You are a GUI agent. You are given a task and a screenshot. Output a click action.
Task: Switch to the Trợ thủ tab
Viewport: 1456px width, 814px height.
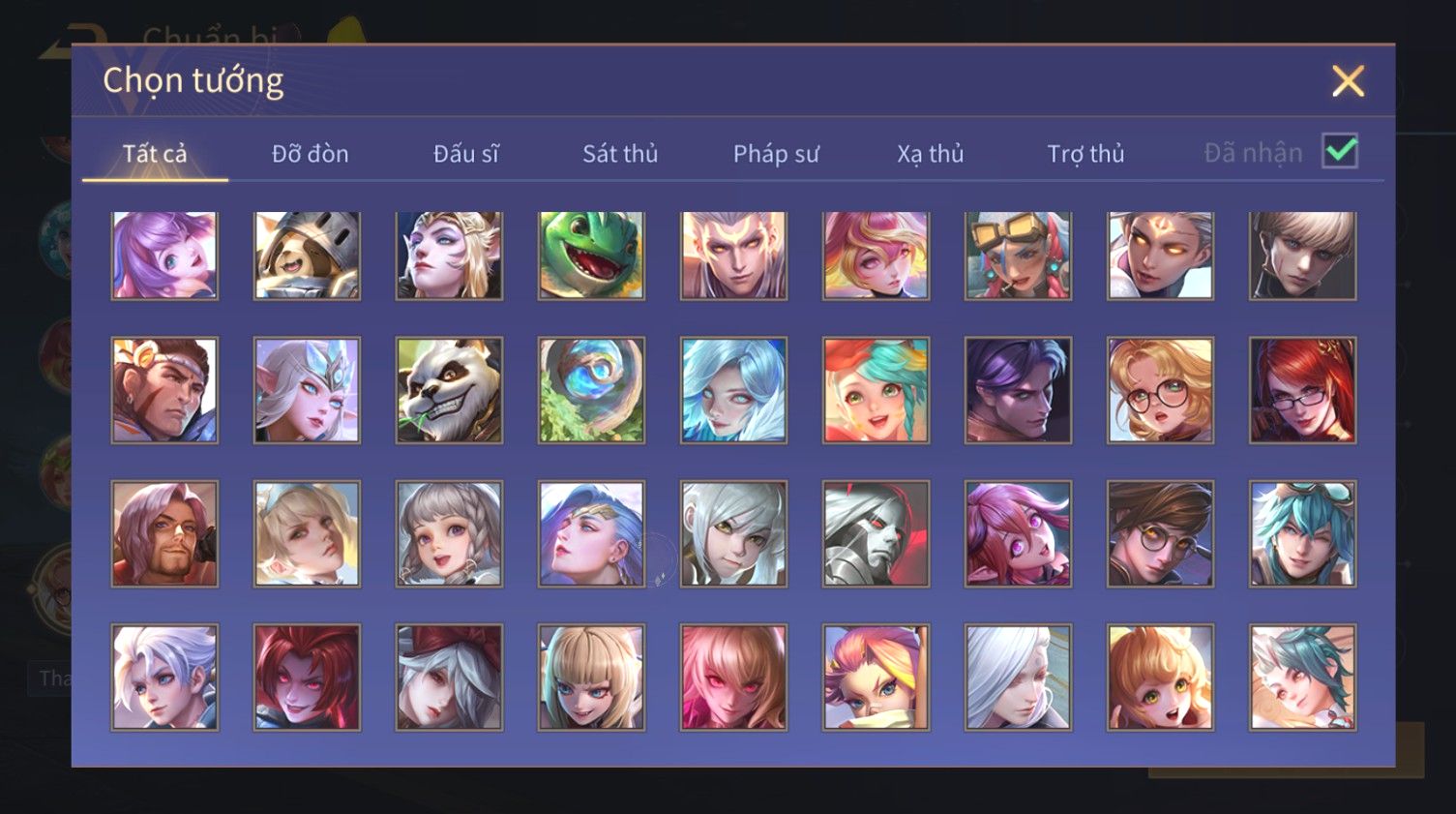point(1085,153)
